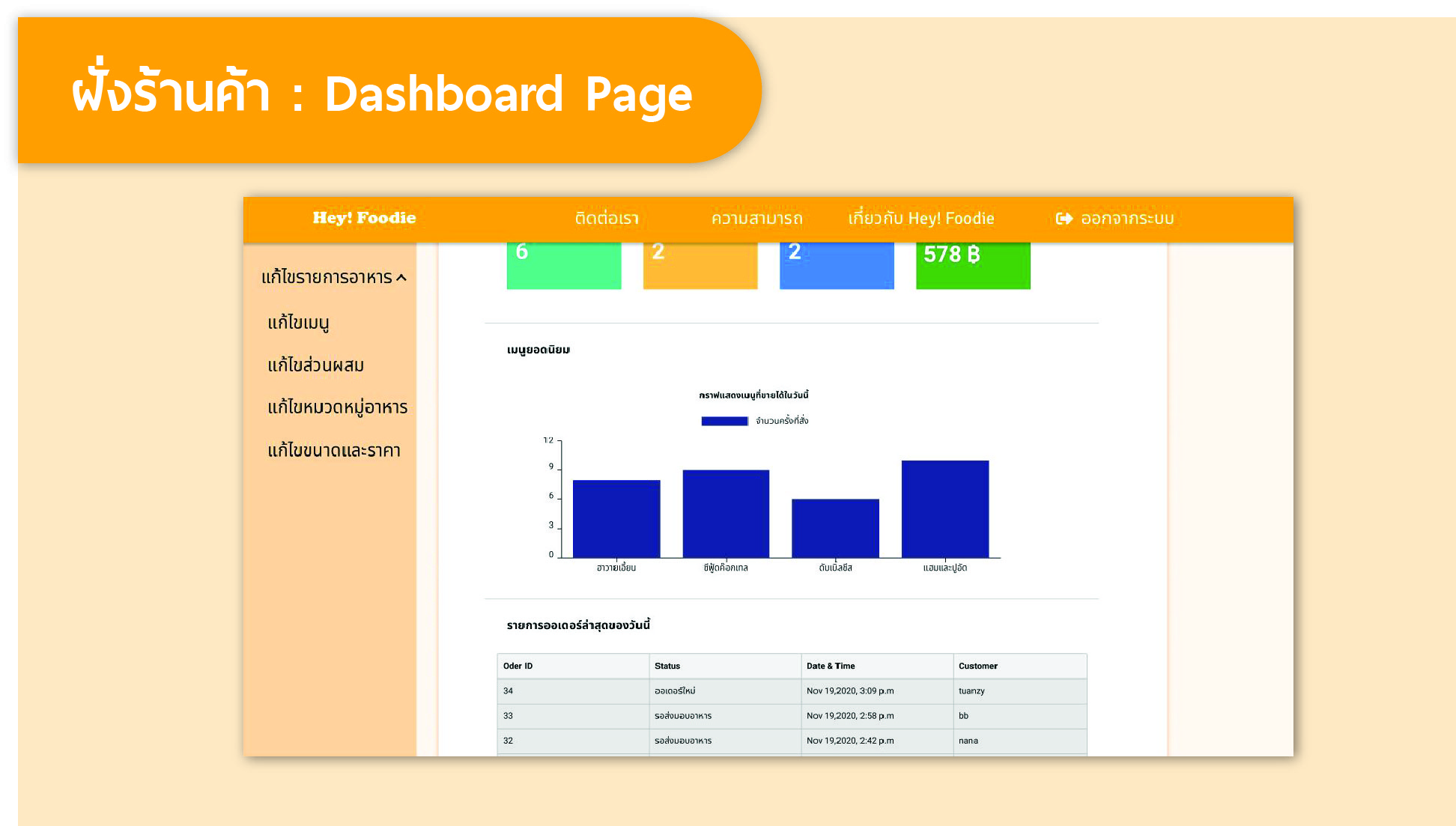Screen dimensions: 1456x826
Task: Toggle the blue จำนวนครั้งที่สั่ง legend swatch
Action: [x=724, y=421]
